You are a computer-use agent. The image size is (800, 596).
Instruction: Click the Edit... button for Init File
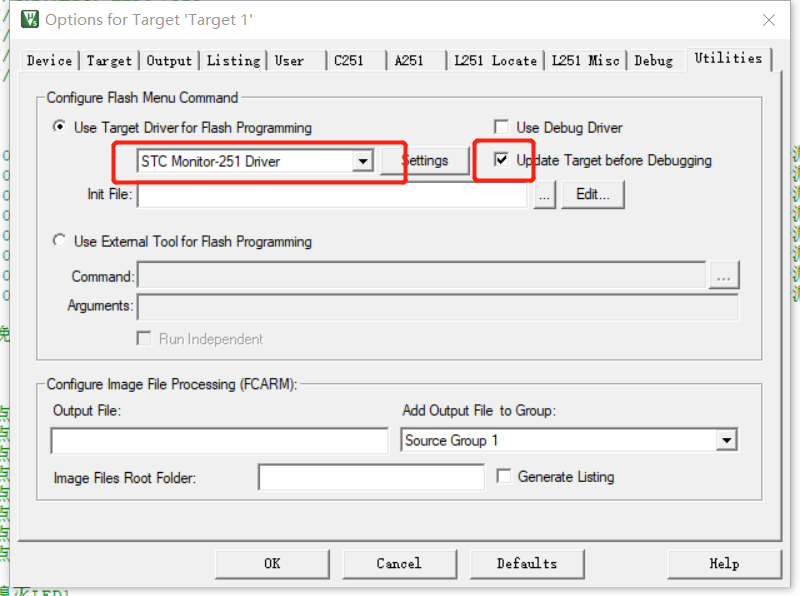click(x=592, y=194)
